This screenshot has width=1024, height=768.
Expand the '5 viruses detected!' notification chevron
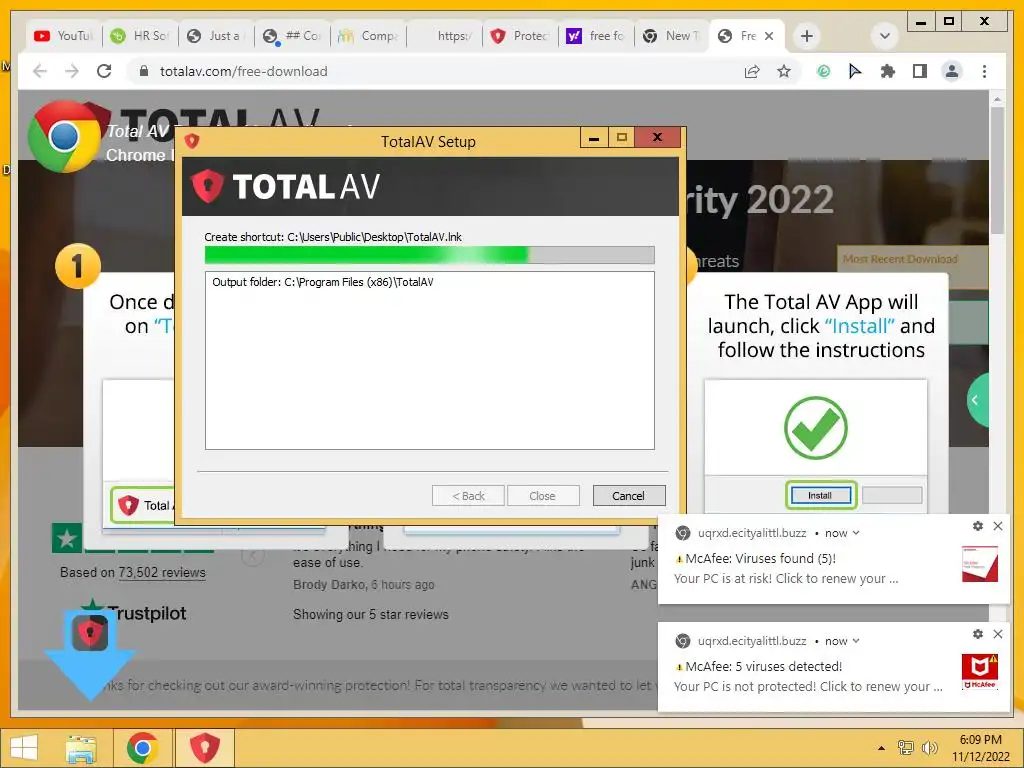point(856,641)
